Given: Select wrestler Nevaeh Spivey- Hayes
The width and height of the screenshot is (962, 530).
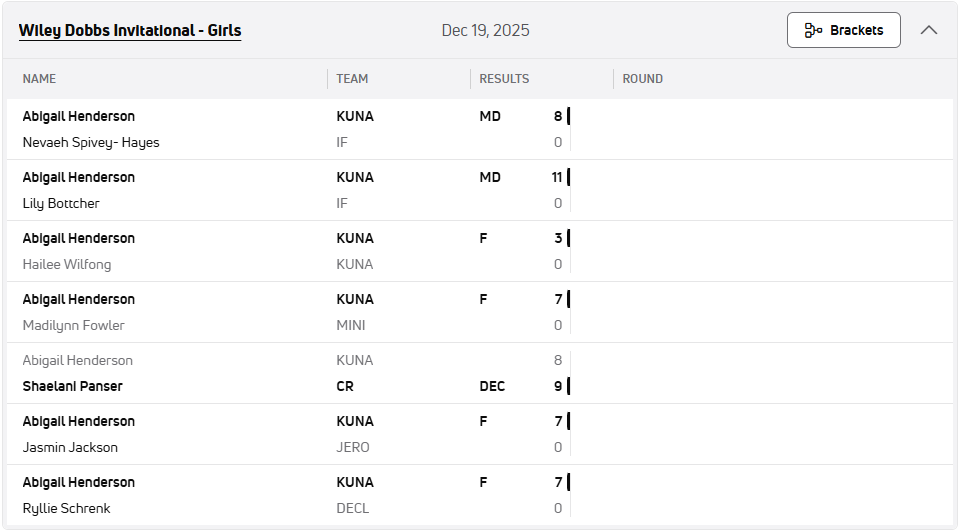Looking at the screenshot, I should tap(91, 142).
